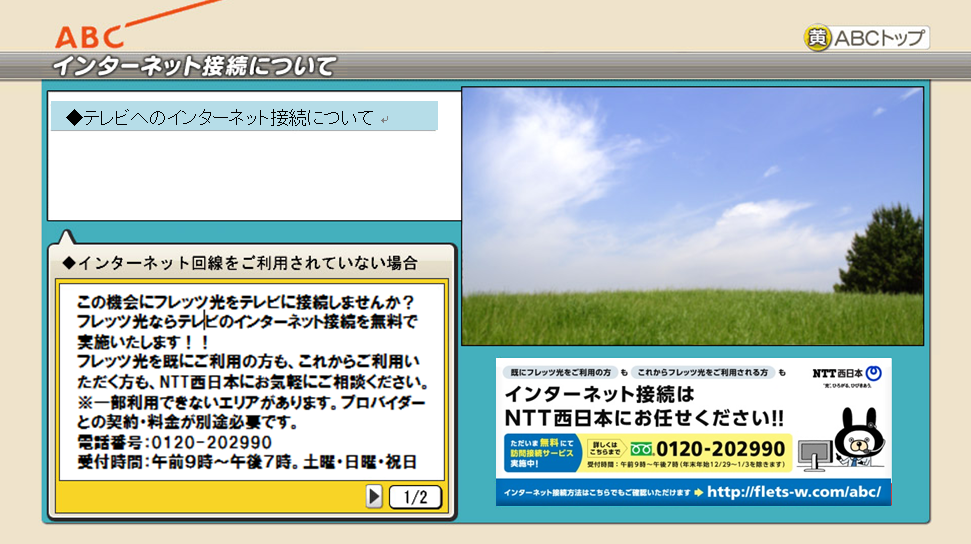
Task: Click text この機会にフレッツ光をテレビに接続しませんか
Action: click(245, 302)
